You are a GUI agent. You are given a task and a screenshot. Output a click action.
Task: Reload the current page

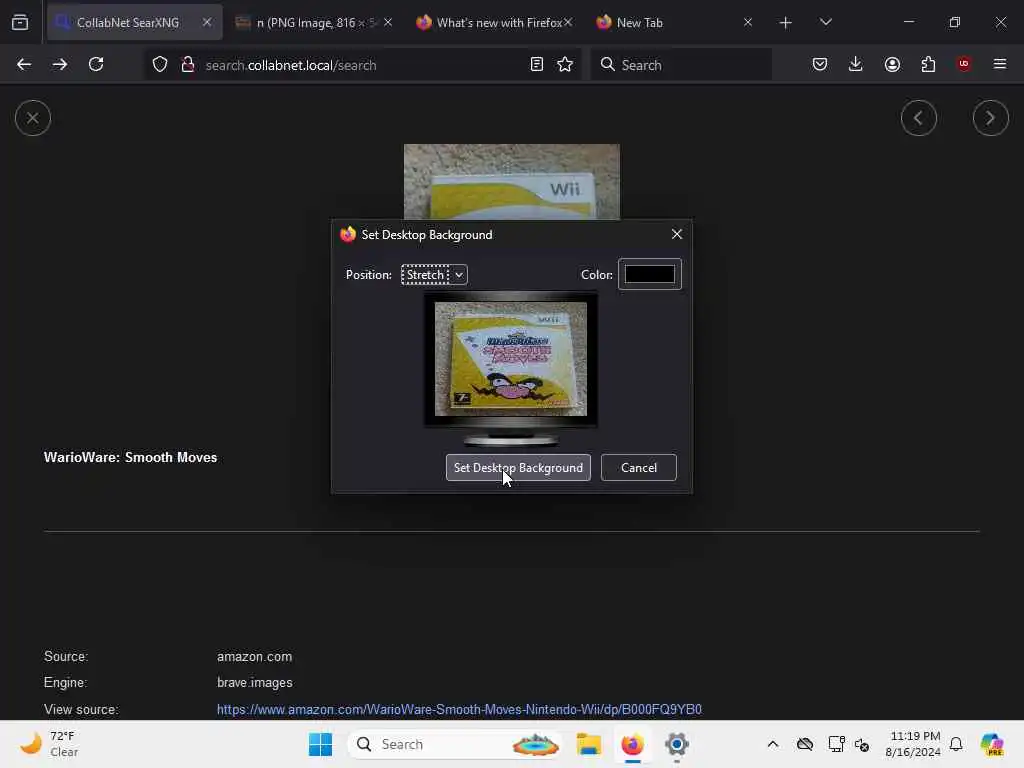click(x=96, y=64)
